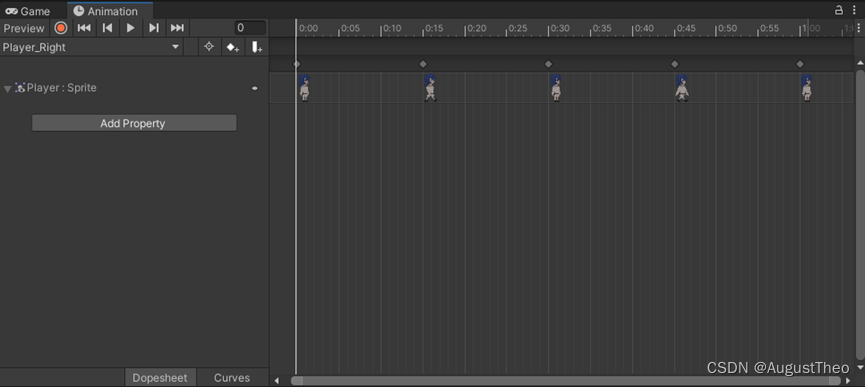Select the sprite keyframe thumbnail at 0:15

click(430, 88)
